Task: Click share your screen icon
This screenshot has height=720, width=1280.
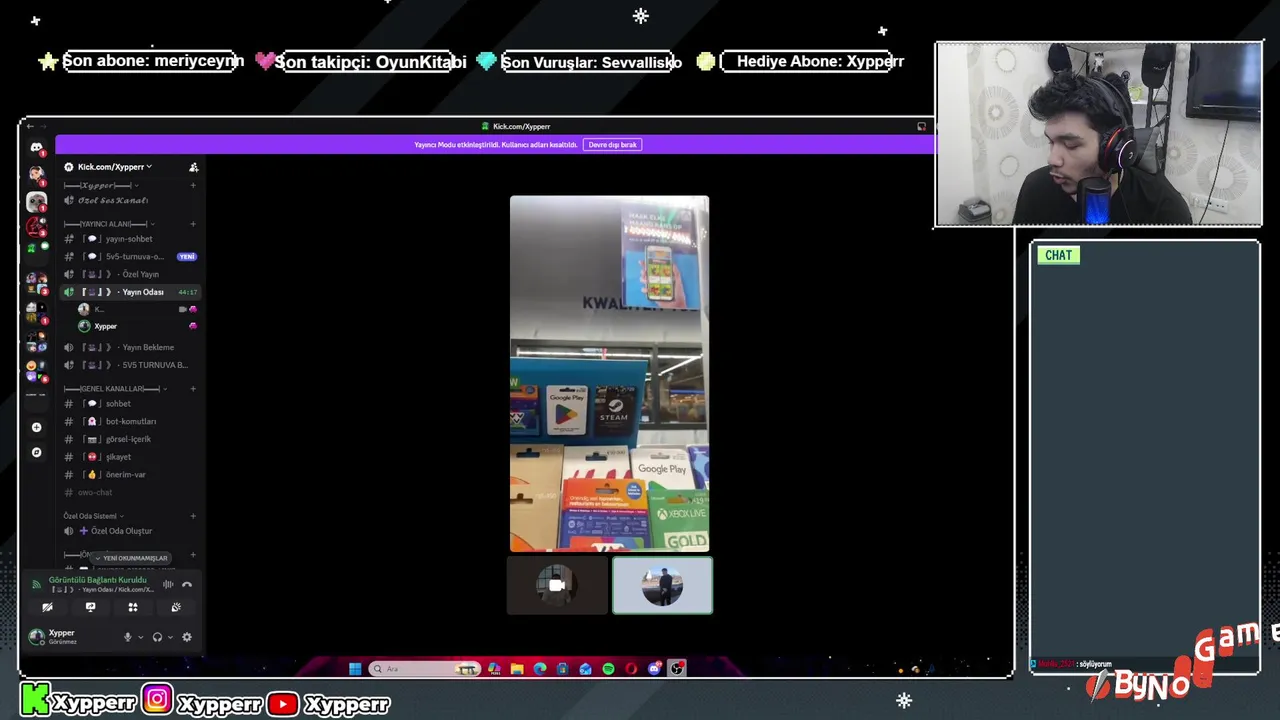Action: 90,607
